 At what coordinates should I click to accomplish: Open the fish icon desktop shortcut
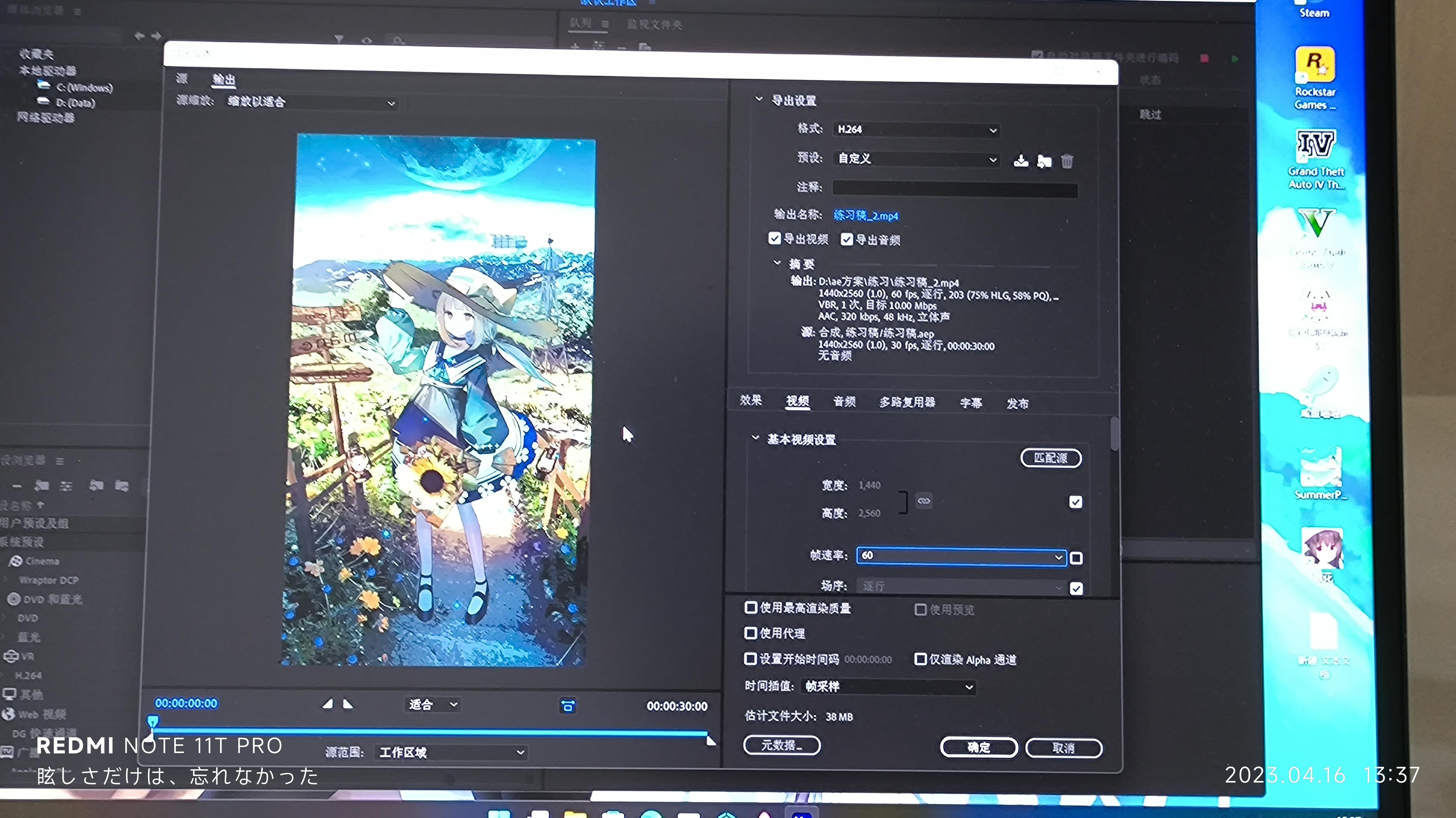click(1320, 391)
